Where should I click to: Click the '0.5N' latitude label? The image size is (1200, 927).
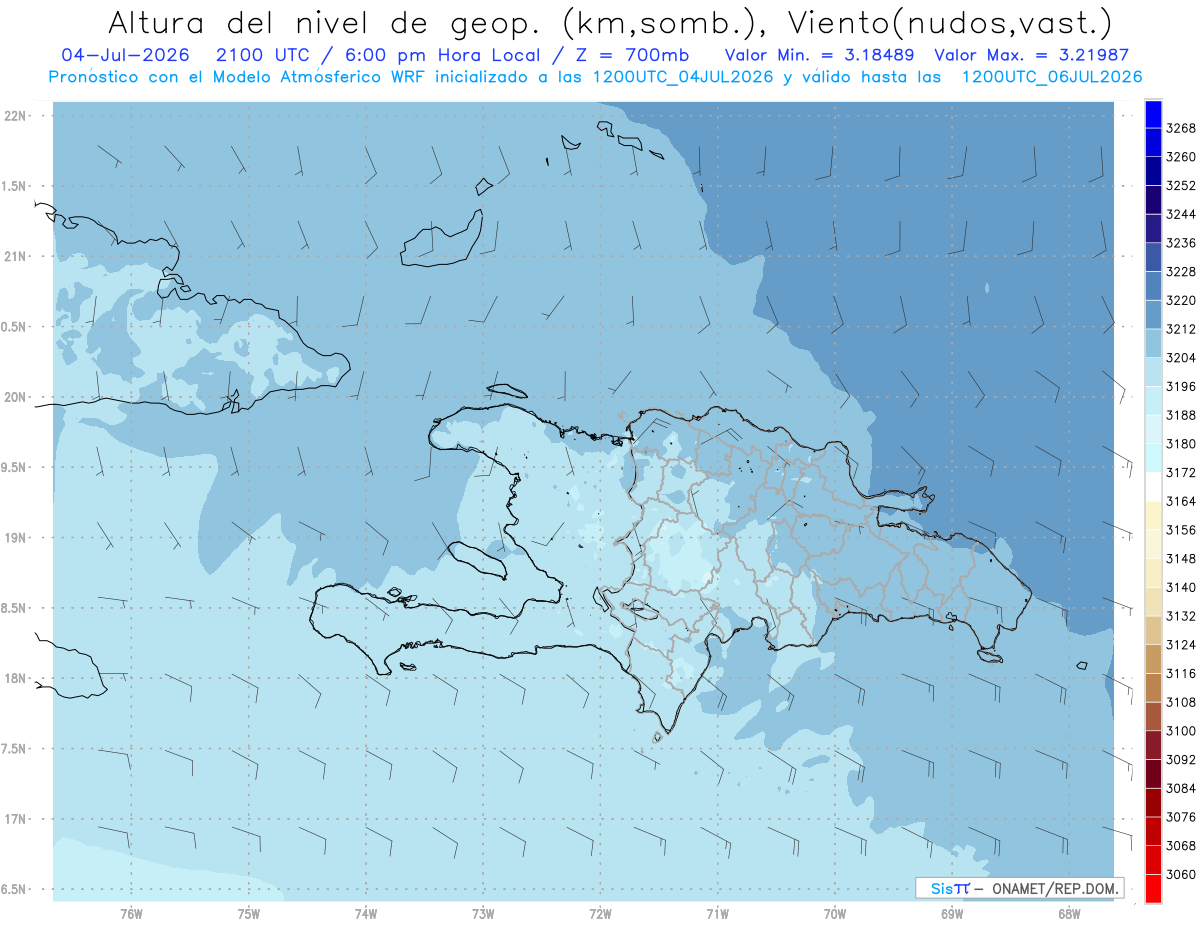[14, 327]
